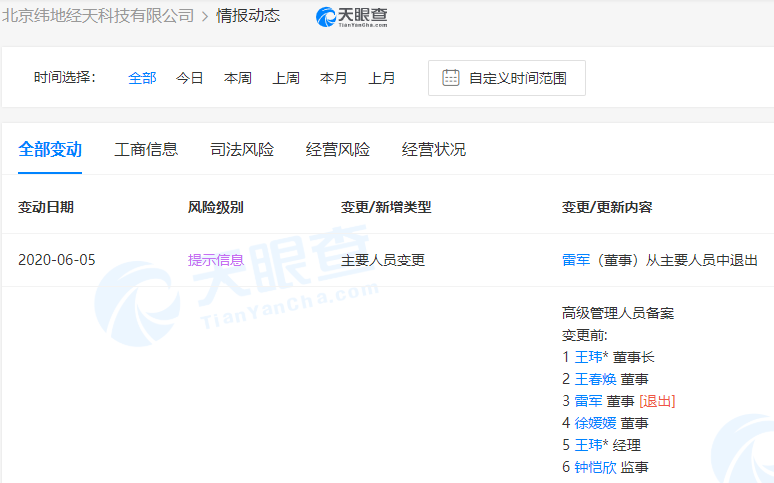The image size is (774, 483).
Task: Open 王玮 经理 profile link
Action: tap(588, 445)
